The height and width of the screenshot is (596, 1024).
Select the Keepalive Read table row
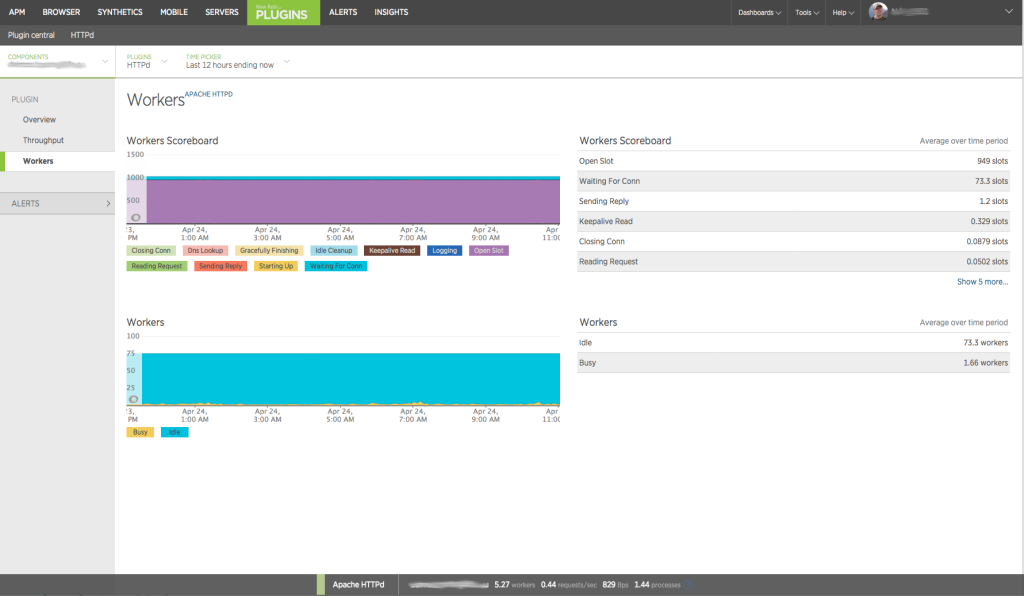(x=793, y=221)
